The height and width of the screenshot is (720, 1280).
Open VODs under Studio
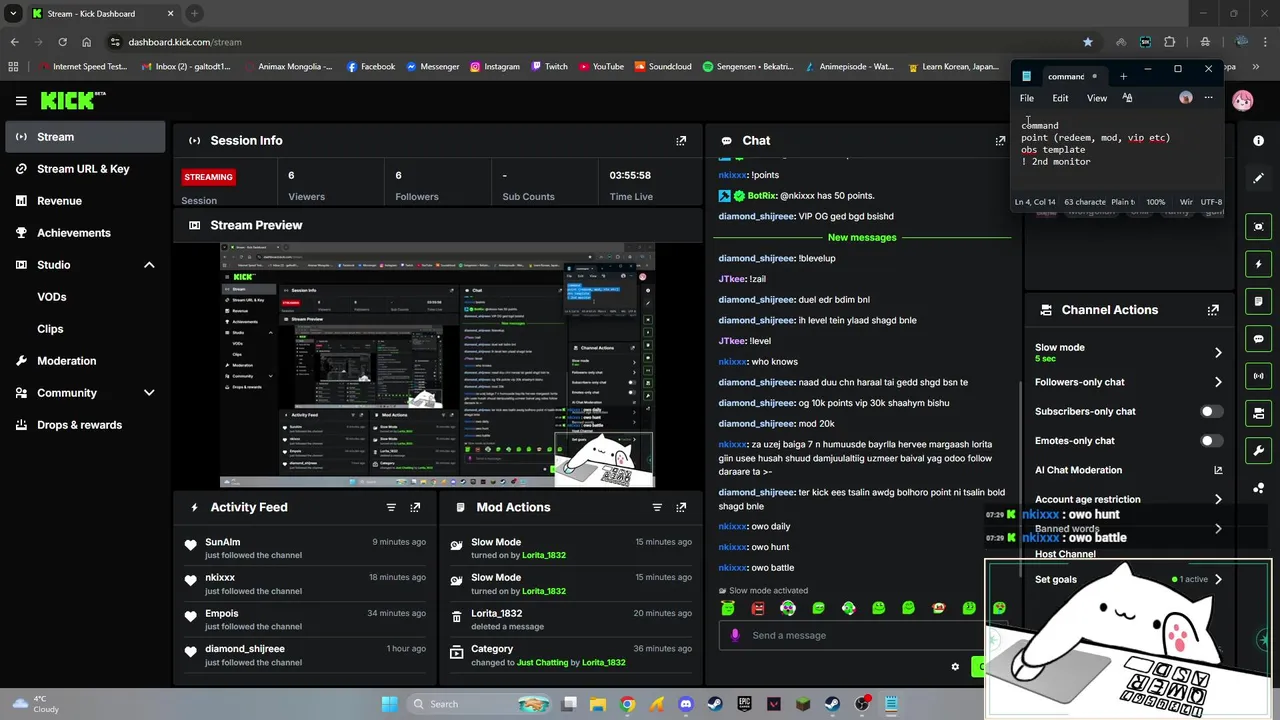(x=52, y=297)
